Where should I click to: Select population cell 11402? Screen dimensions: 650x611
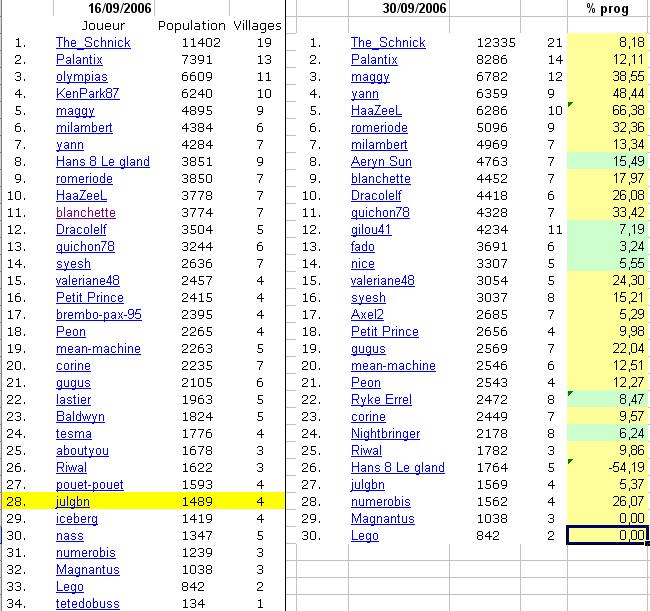201,43
